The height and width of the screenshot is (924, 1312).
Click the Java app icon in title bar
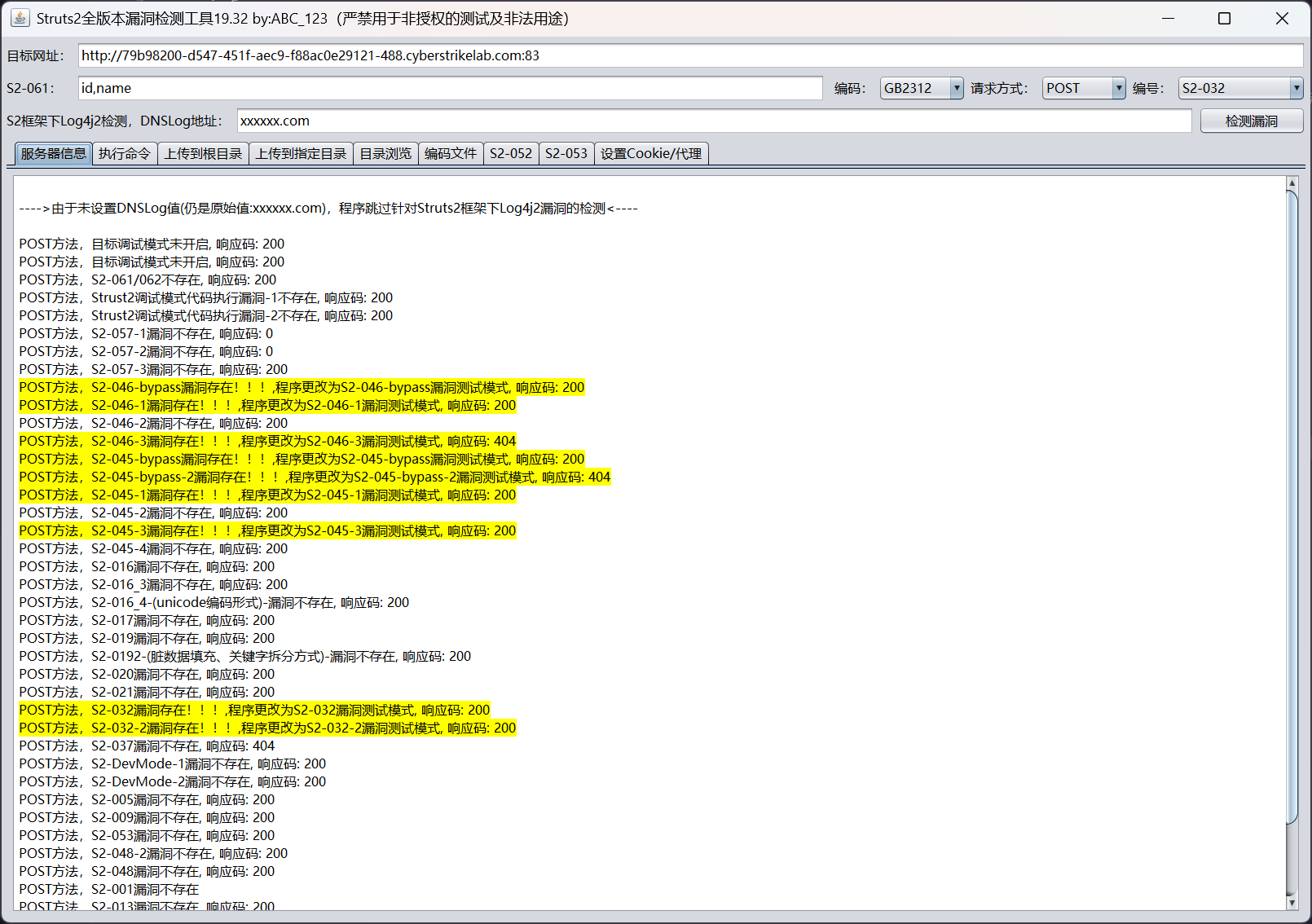click(x=20, y=18)
